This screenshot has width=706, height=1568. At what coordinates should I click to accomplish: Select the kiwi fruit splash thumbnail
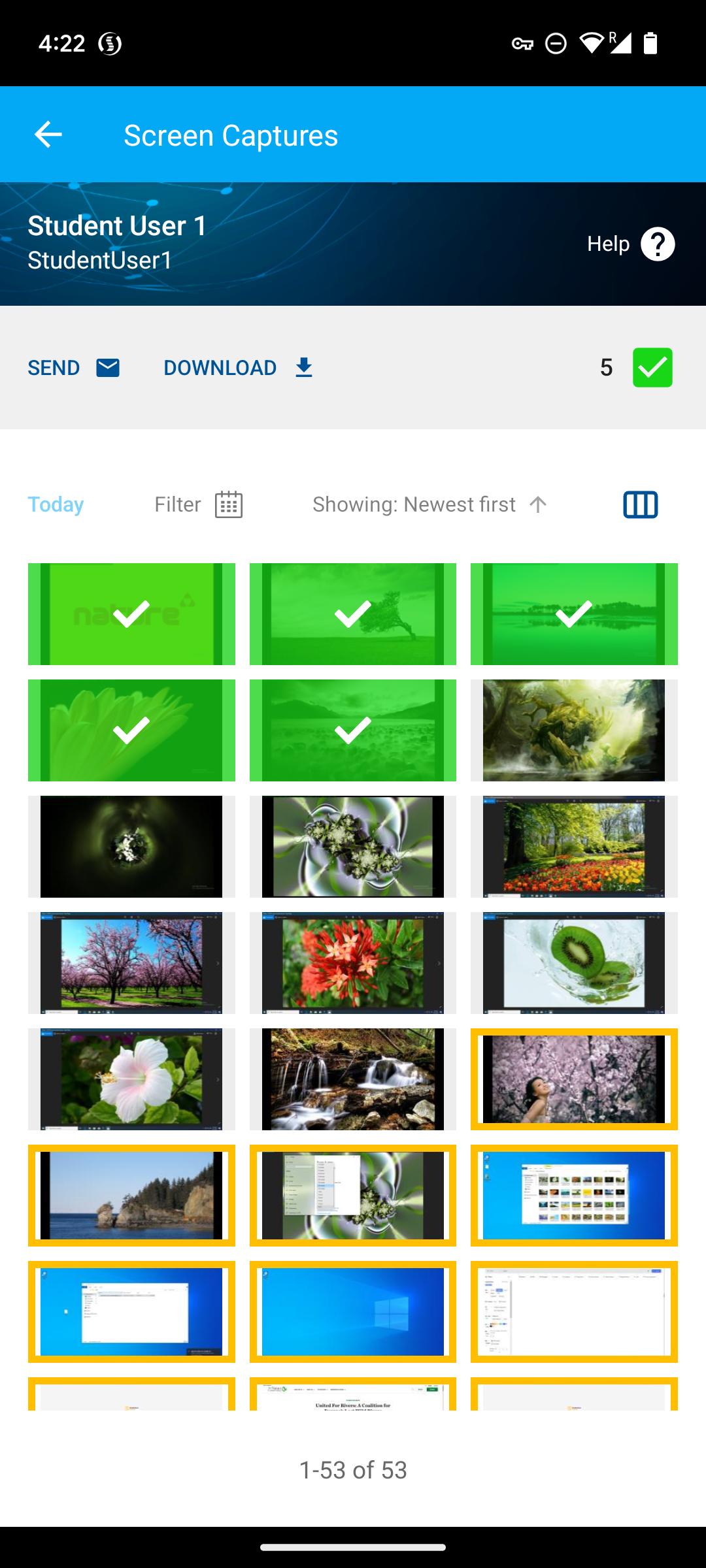tap(574, 963)
